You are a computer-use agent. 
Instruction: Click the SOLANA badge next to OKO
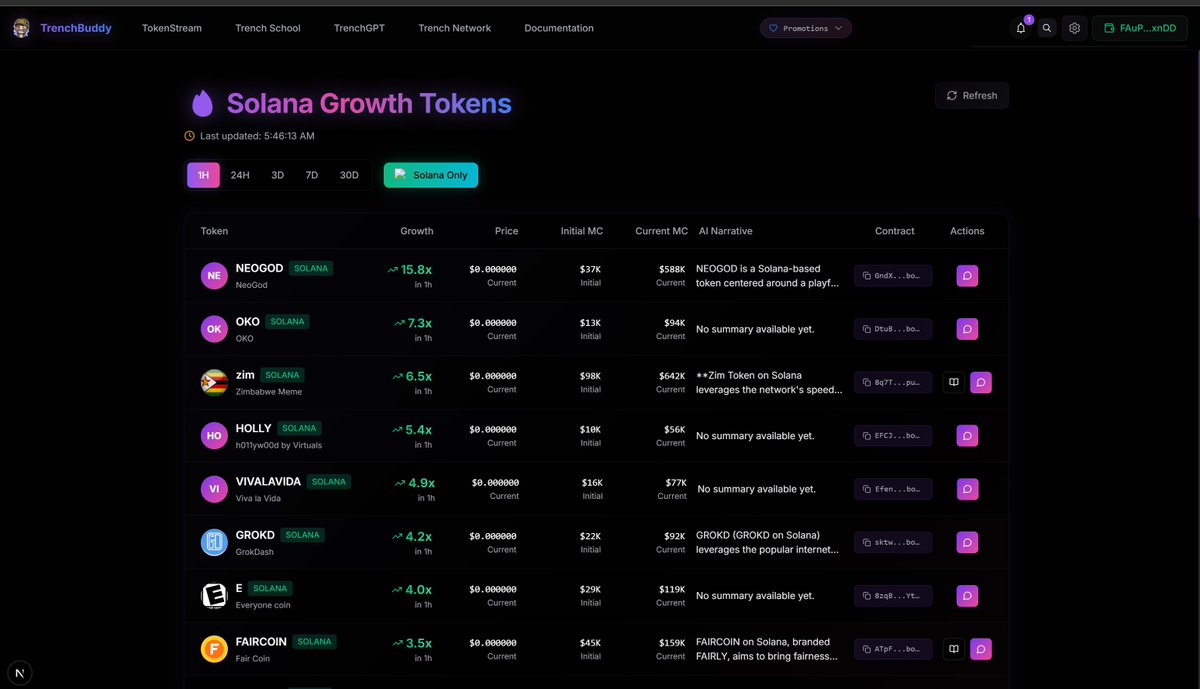point(287,322)
